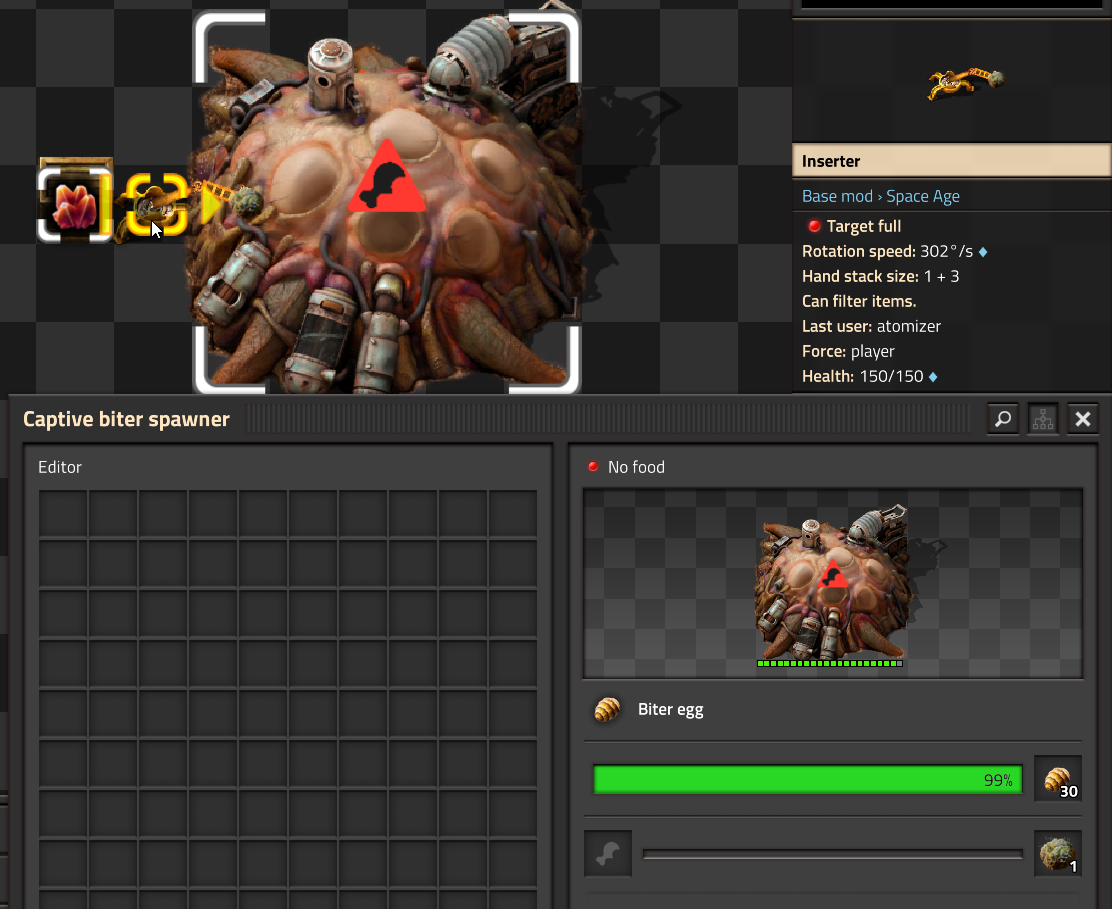Click the 'Editor' panel label
1112x909 pixels.
click(x=60, y=467)
